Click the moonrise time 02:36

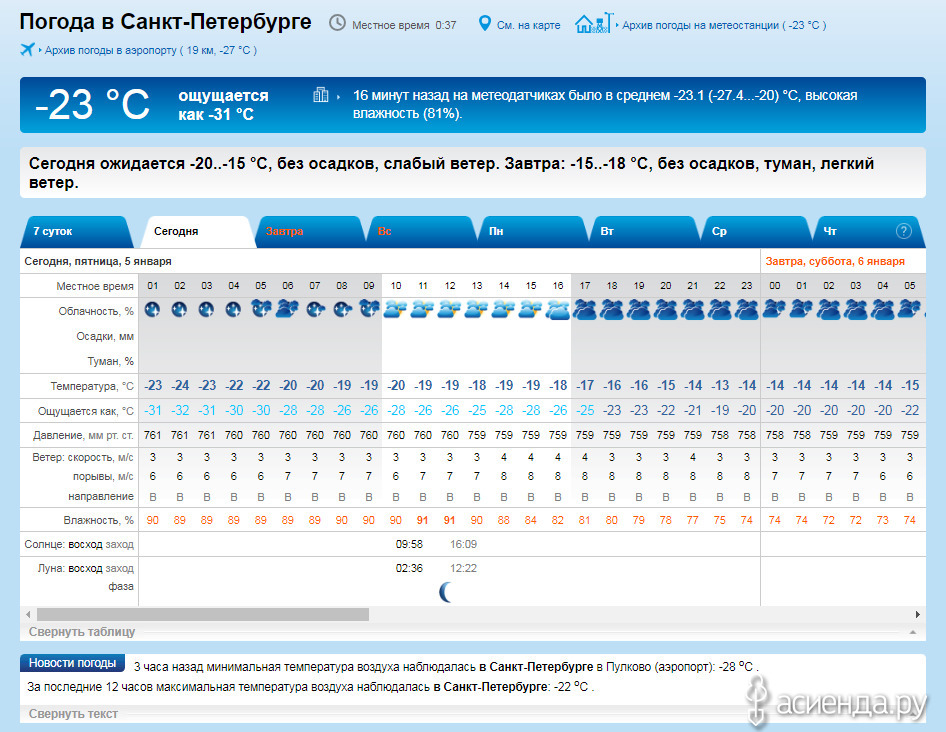point(409,568)
